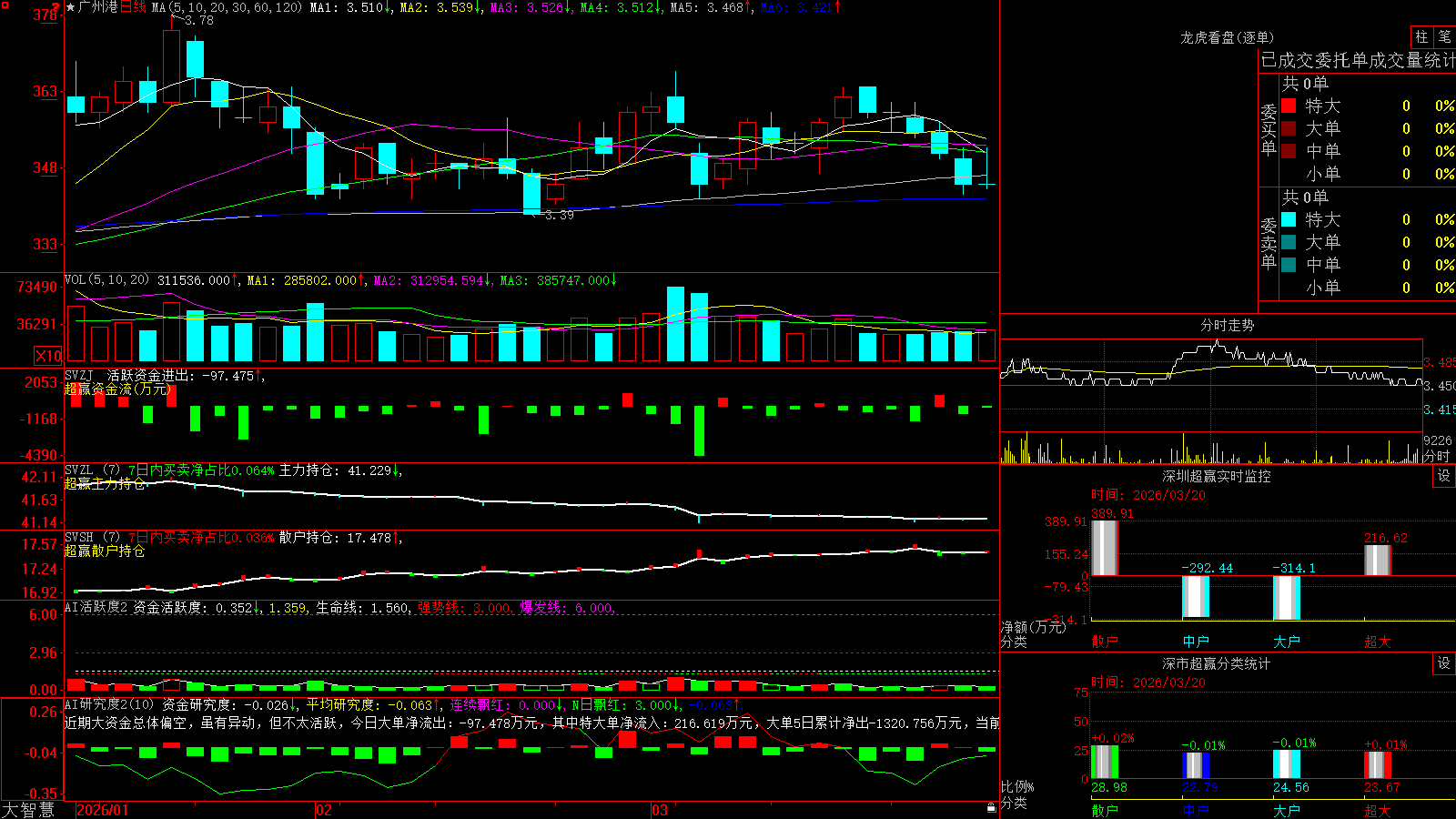The image size is (1456, 819).
Task: Click the 已成交委托单成交量统计 header
Action: coord(1358,60)
